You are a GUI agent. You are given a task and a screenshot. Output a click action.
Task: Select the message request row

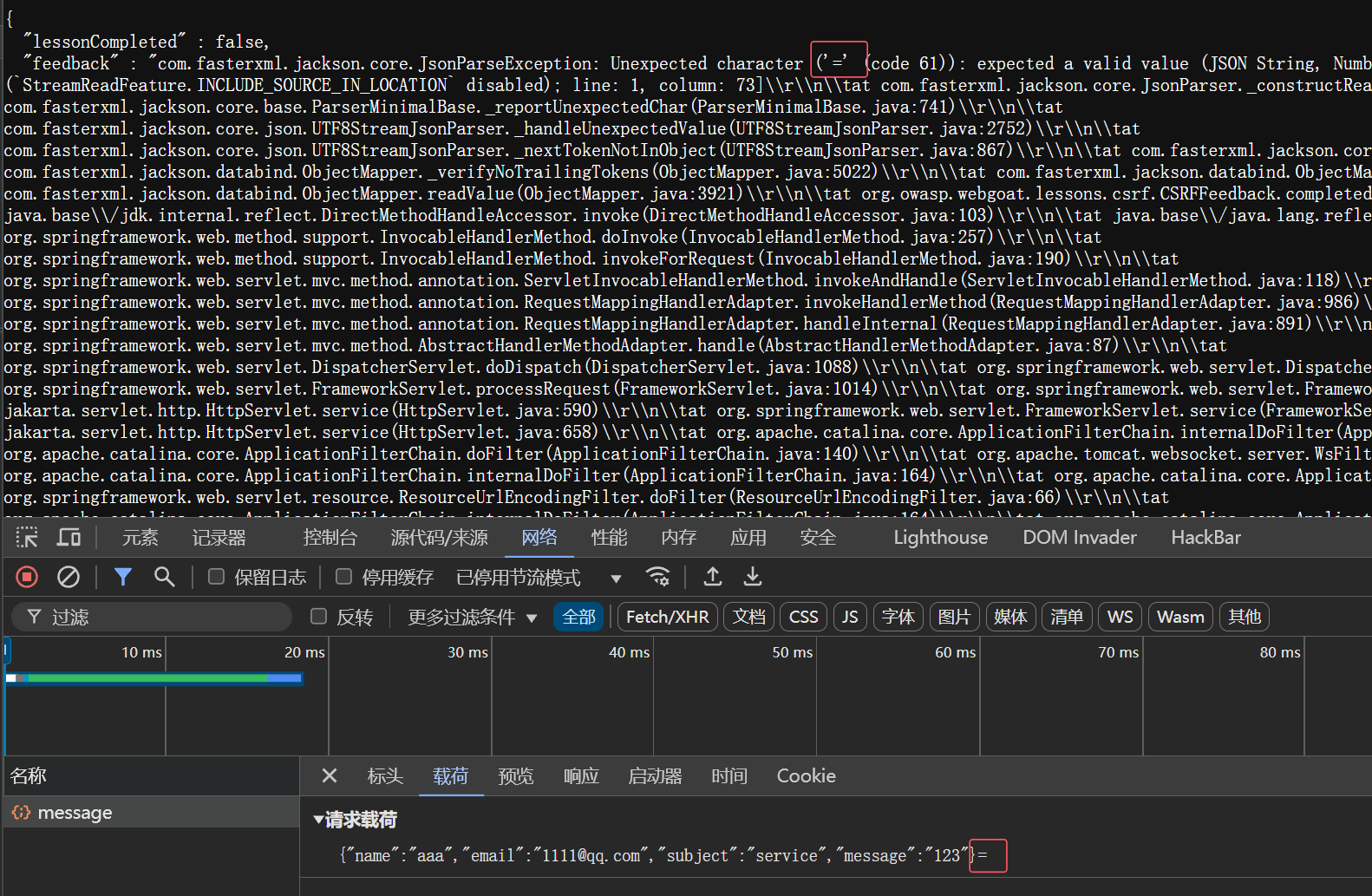[152, 813]
